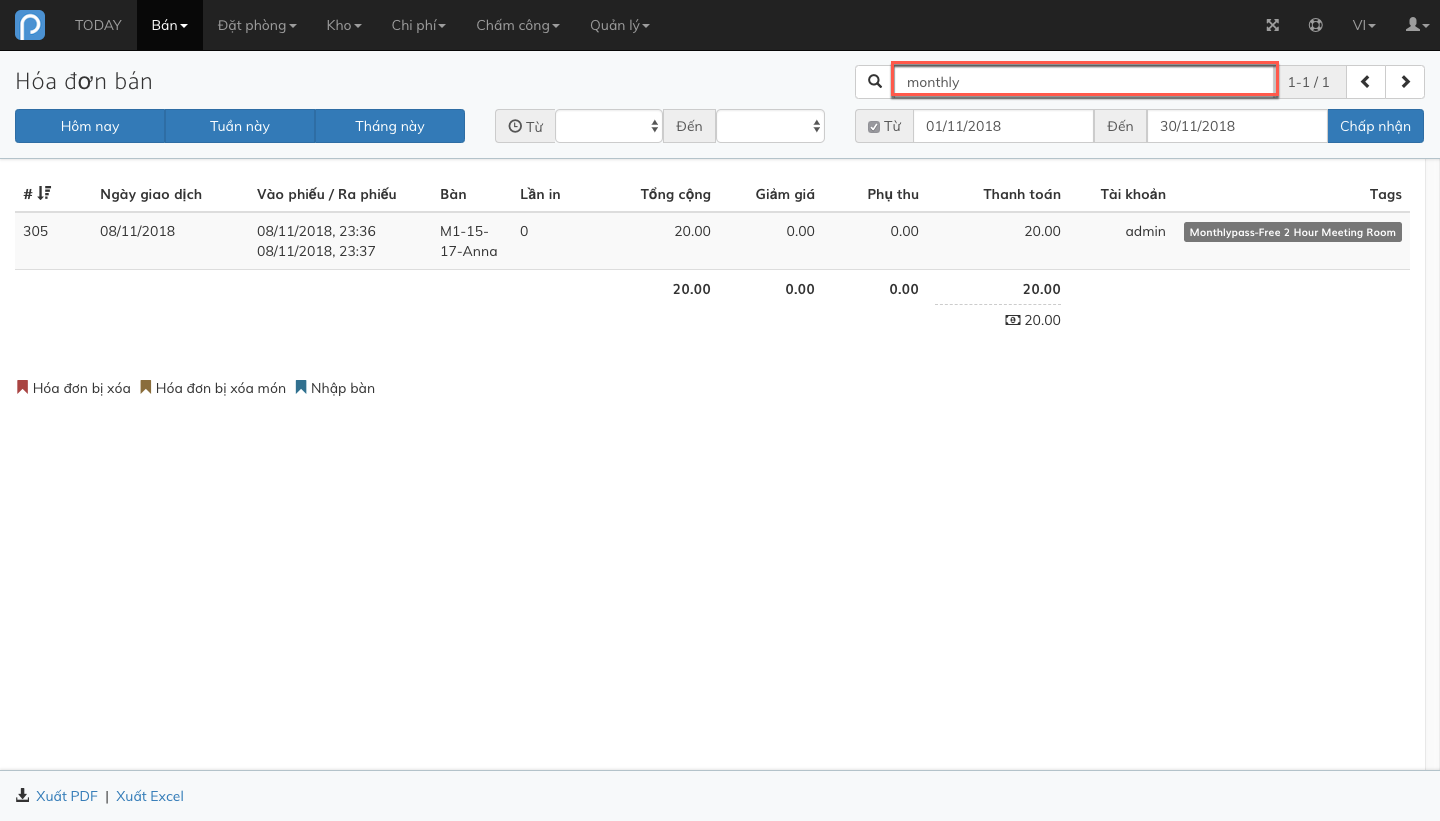Click the Giảm giá column header
1440x821 pixels.
[785, 194]
